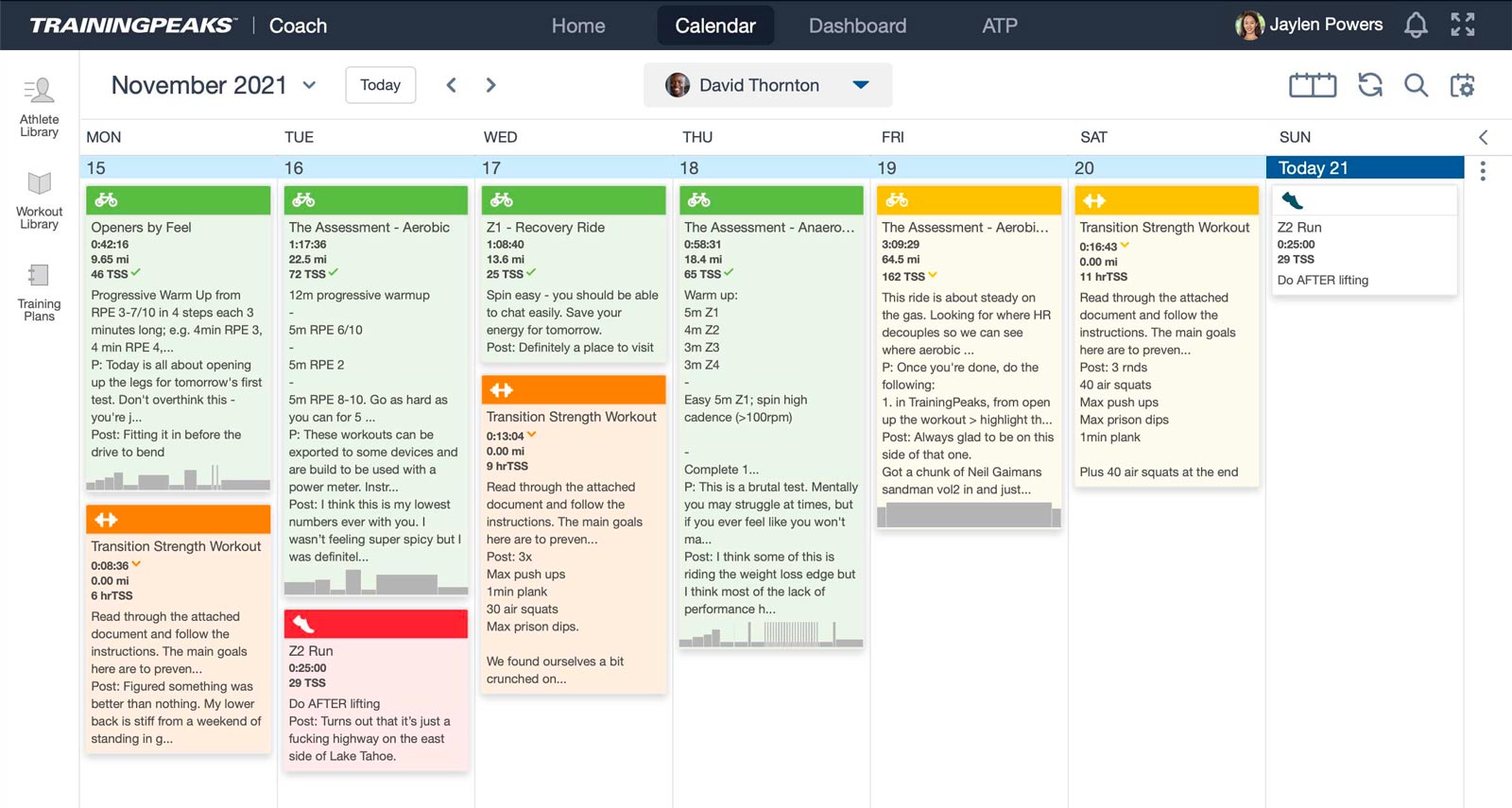The width and height of the screenshot is (1512, 808).
Task: Click the notifications bell icon
Action: coord(1415,26)
